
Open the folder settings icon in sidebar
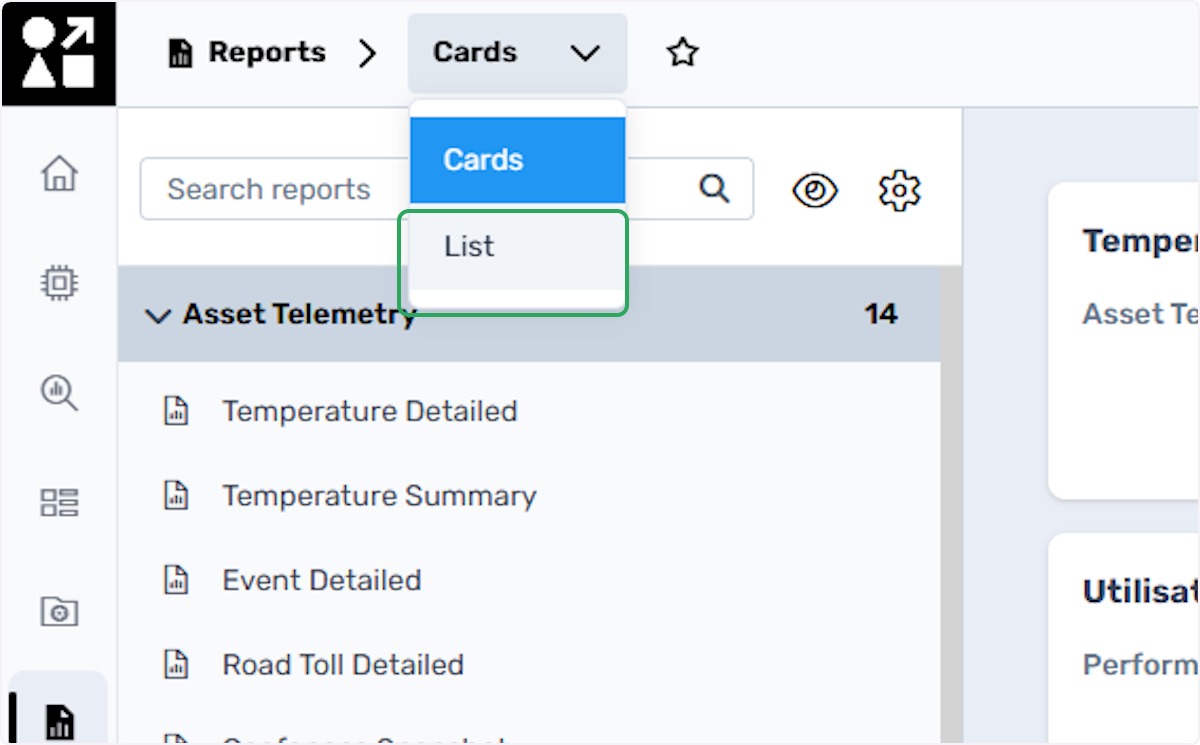point(59,611)
